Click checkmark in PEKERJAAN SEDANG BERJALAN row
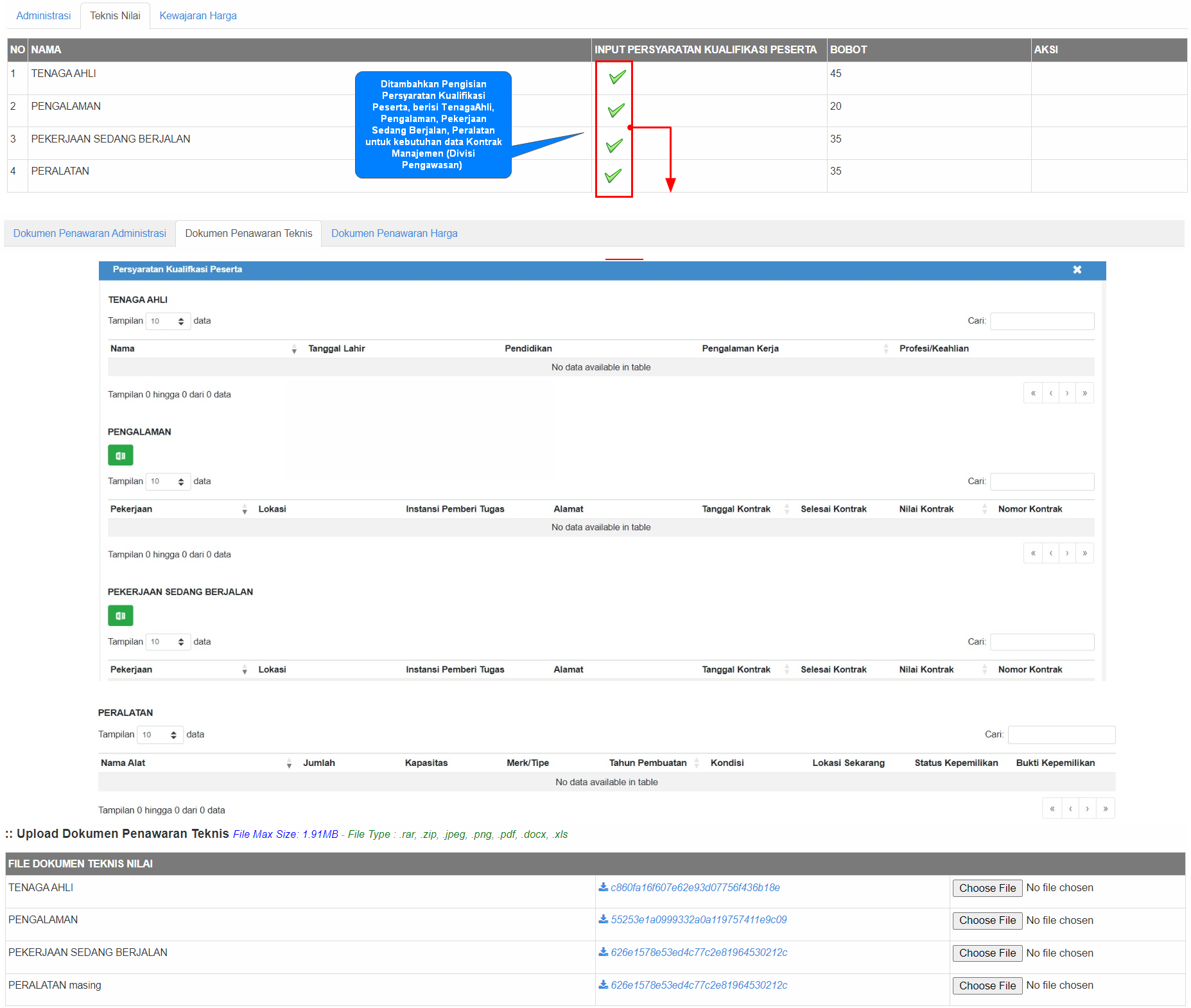This screenshot has width=1191, height=1008. click(614, 146)
